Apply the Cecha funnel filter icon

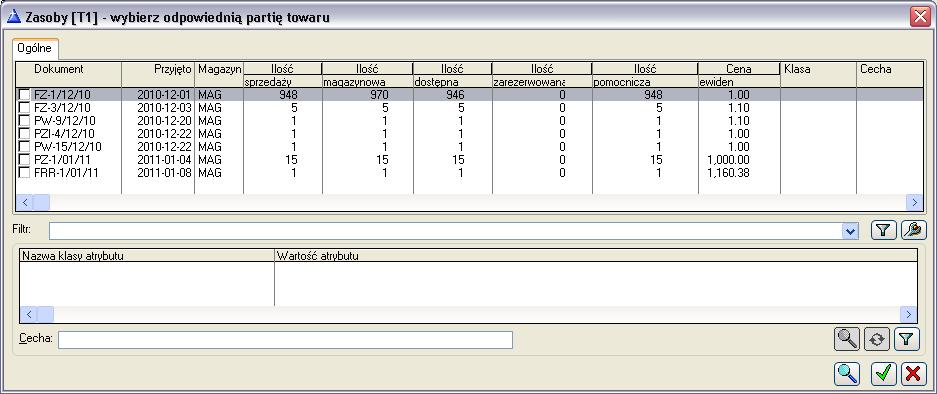pyautogui.click(x=907, y=340)
